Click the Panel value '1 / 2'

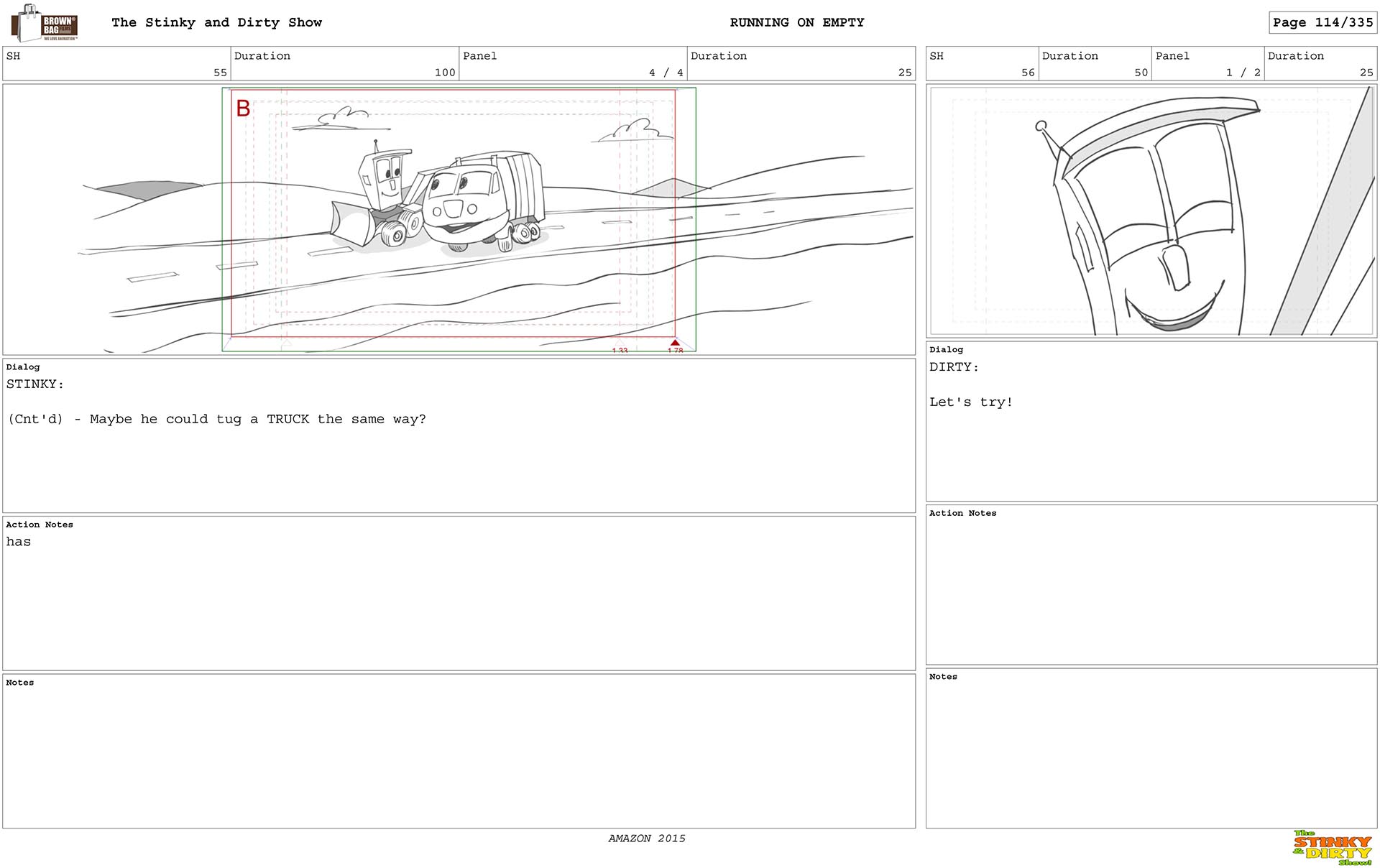pyautogui.click(x=1243, y=73)
